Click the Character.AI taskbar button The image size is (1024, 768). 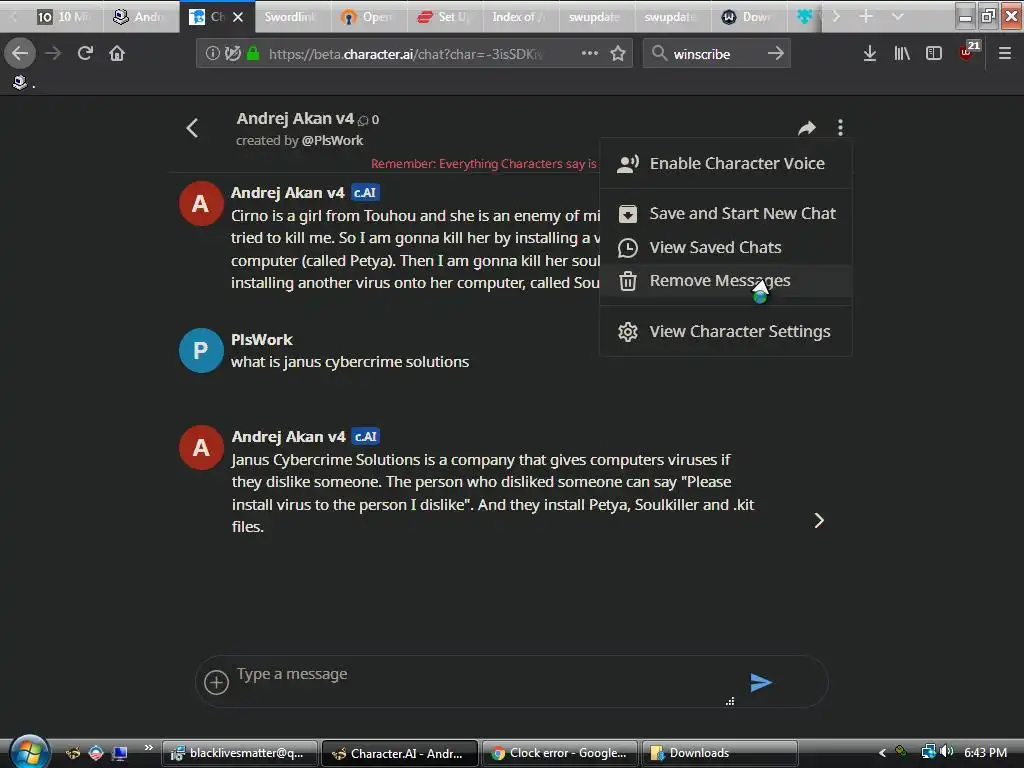pos(400,753)
